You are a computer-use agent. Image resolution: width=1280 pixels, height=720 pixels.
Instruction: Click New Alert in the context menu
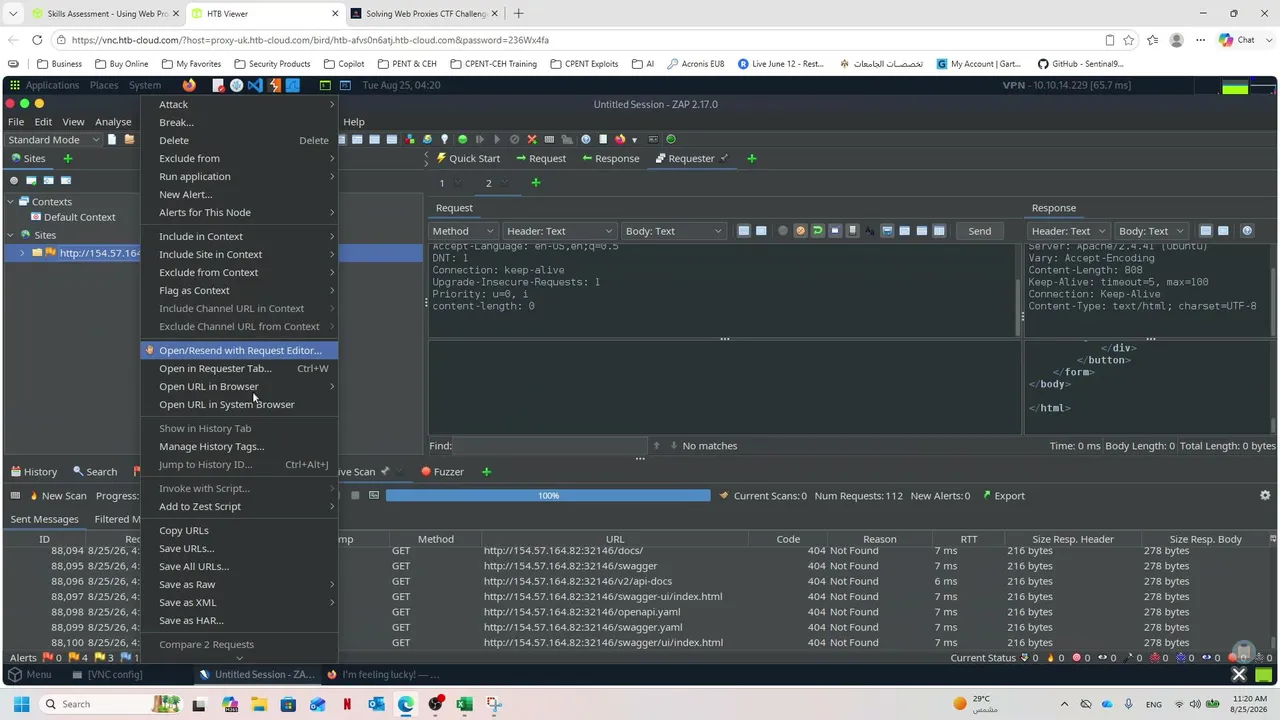239,194
